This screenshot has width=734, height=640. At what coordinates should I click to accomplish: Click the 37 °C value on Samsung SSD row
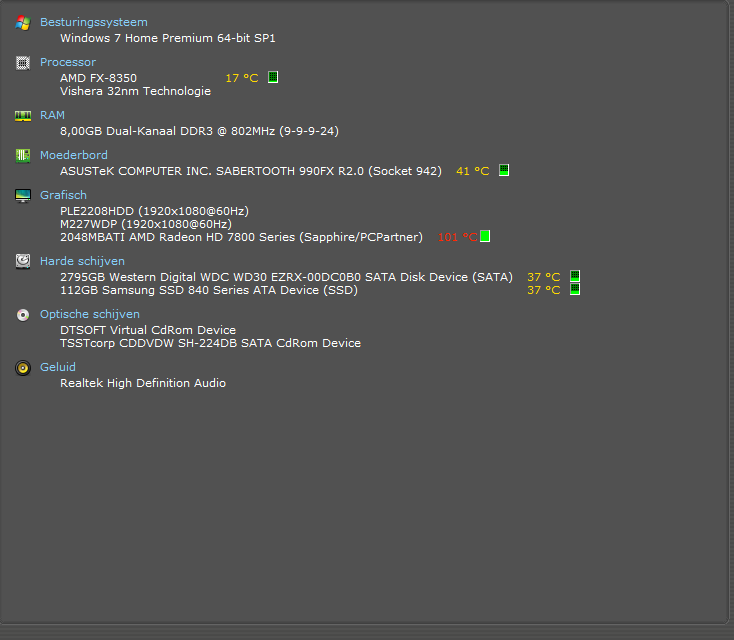pyautogui.click(x=543, y=290)
